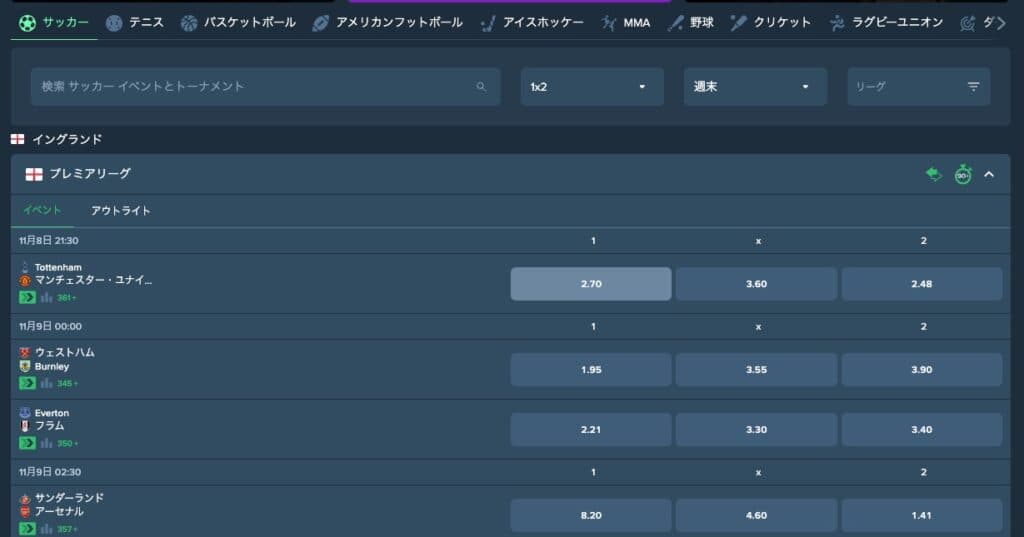Open stats bar-chart icon for West Ham match
Image resolution: width=1024 pixels, height=537 pixels.
click(x=46, y=383)
